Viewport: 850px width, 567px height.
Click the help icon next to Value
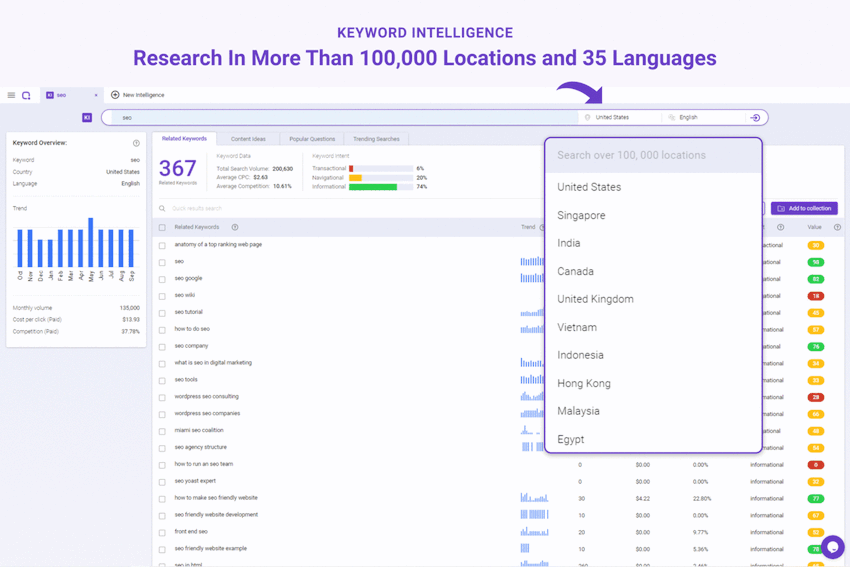pos(837,227)
